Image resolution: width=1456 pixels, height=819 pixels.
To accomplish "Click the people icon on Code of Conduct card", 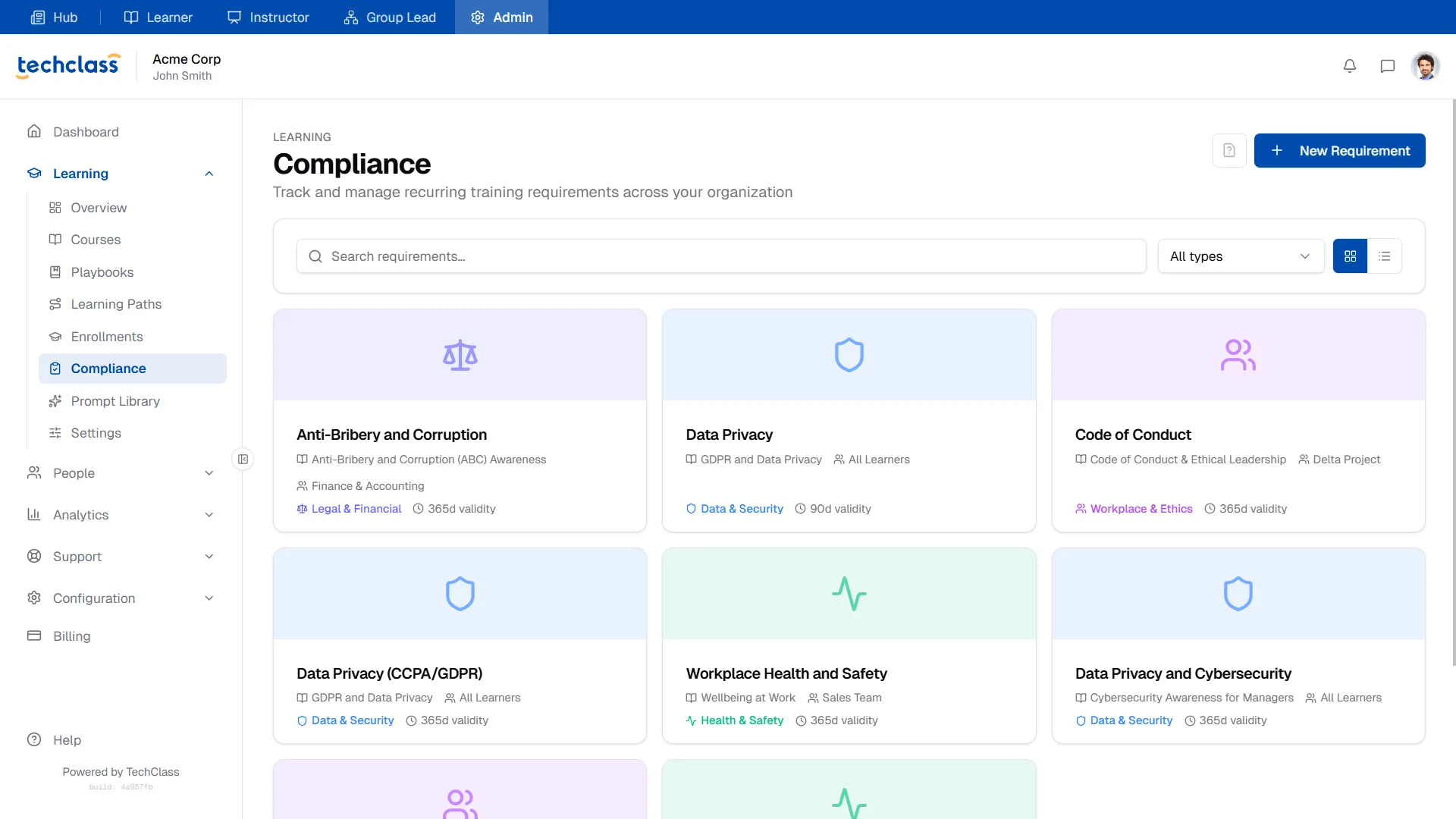I will click(x=1238, y=355).
